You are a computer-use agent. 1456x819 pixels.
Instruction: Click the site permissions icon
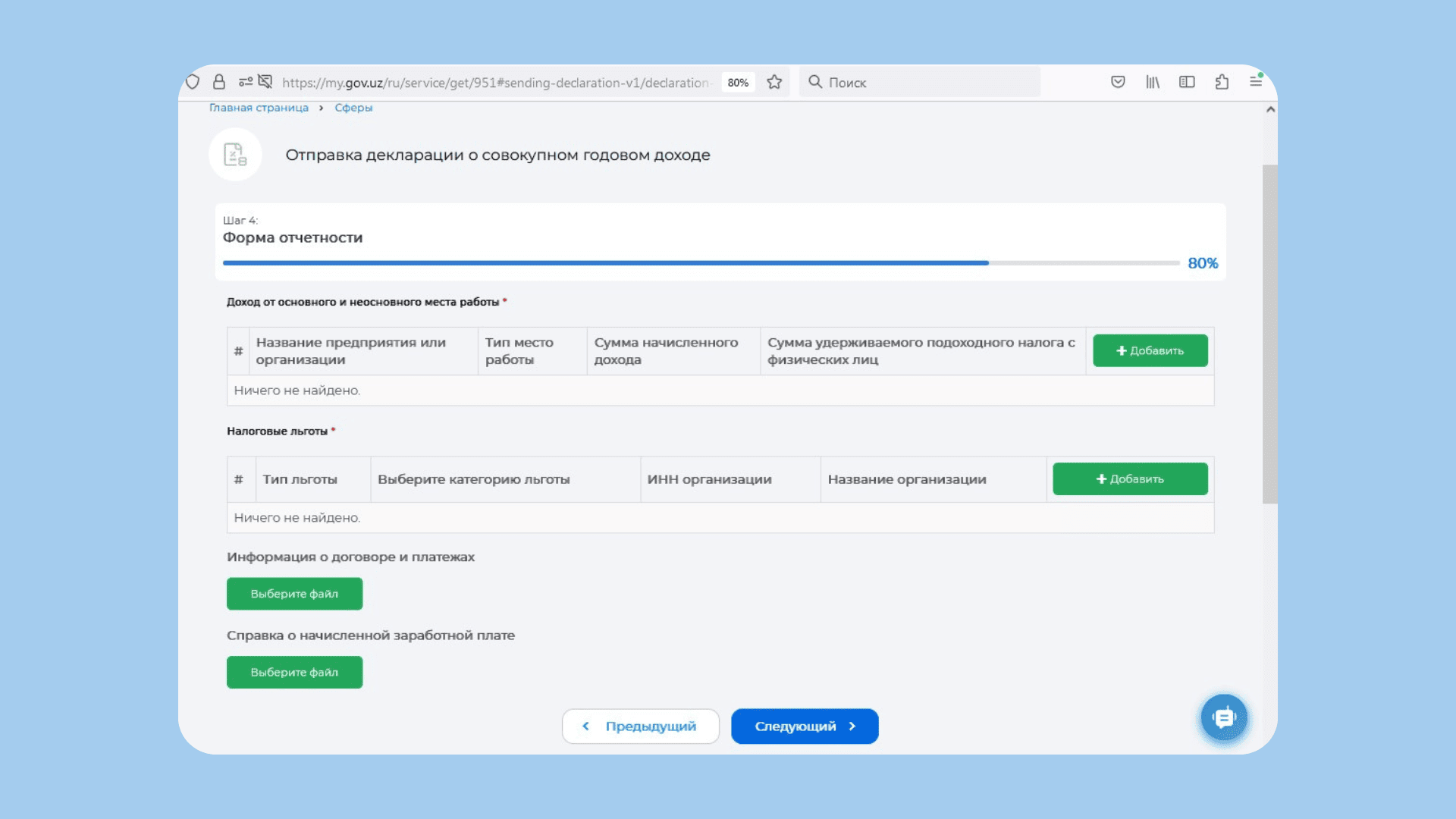pyautogui.click(x=246, y=82)
